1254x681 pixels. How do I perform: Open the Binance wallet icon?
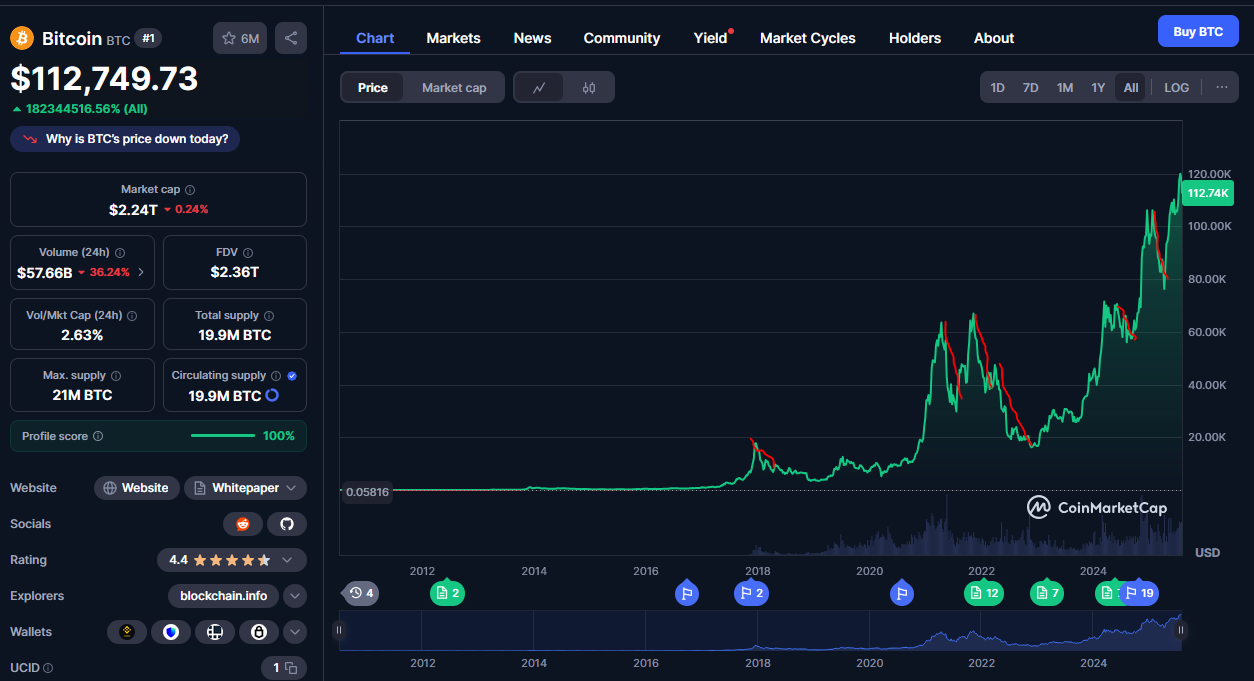click(x=127, y=632)
